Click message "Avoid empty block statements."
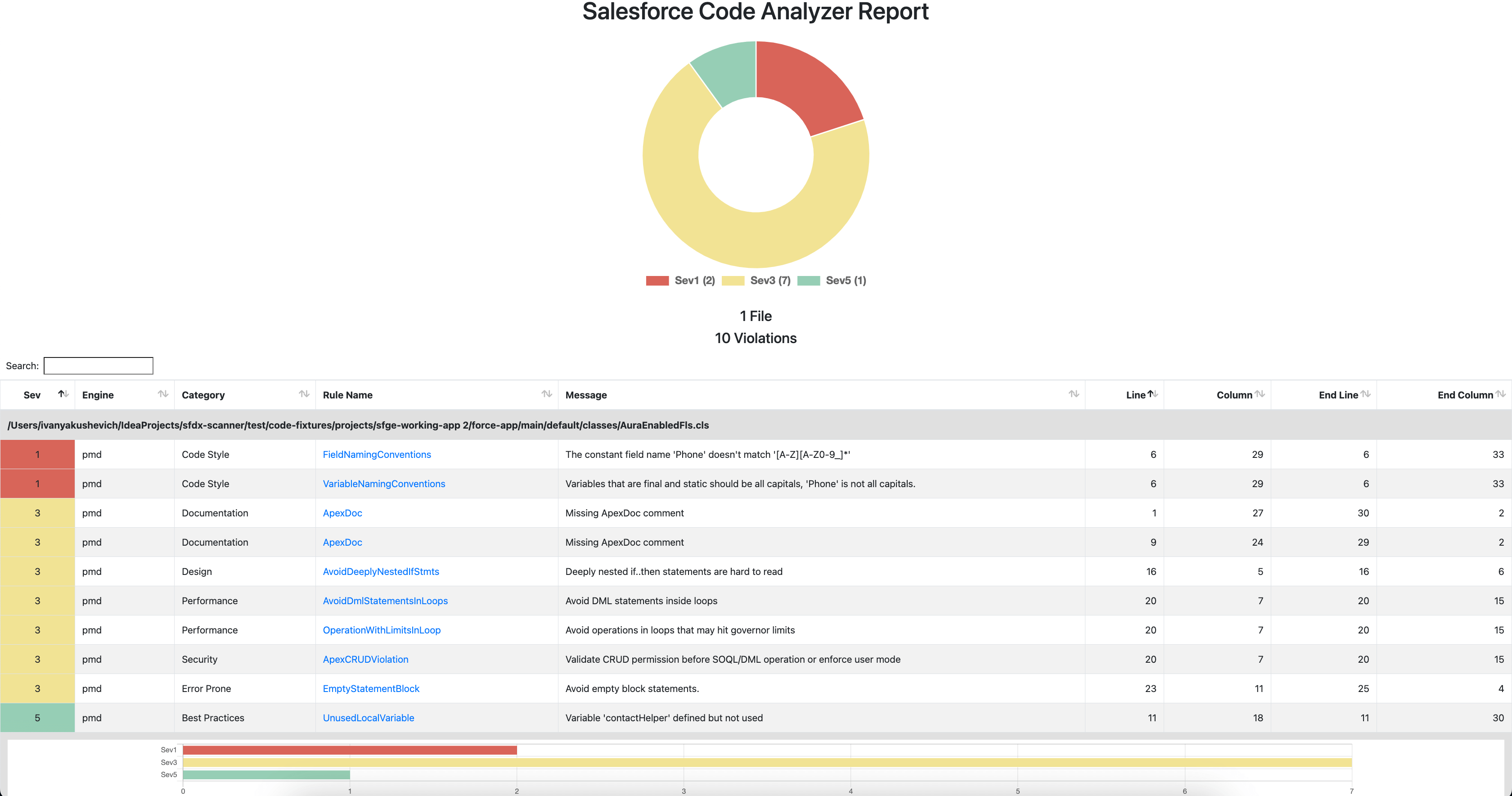 632,688
